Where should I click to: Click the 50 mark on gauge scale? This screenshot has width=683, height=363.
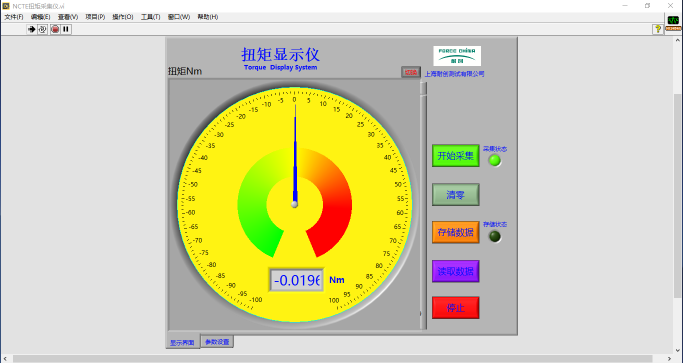click(x=398, y=184)
